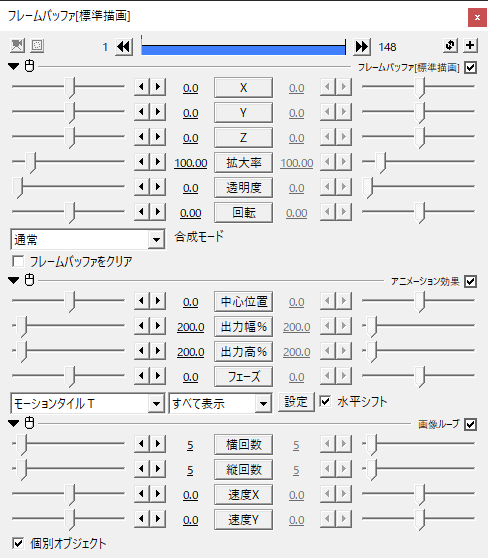Viewport: 488px width, 558px height.
Task: Click left 出力高% slider handle
Action: pos(22,352)
